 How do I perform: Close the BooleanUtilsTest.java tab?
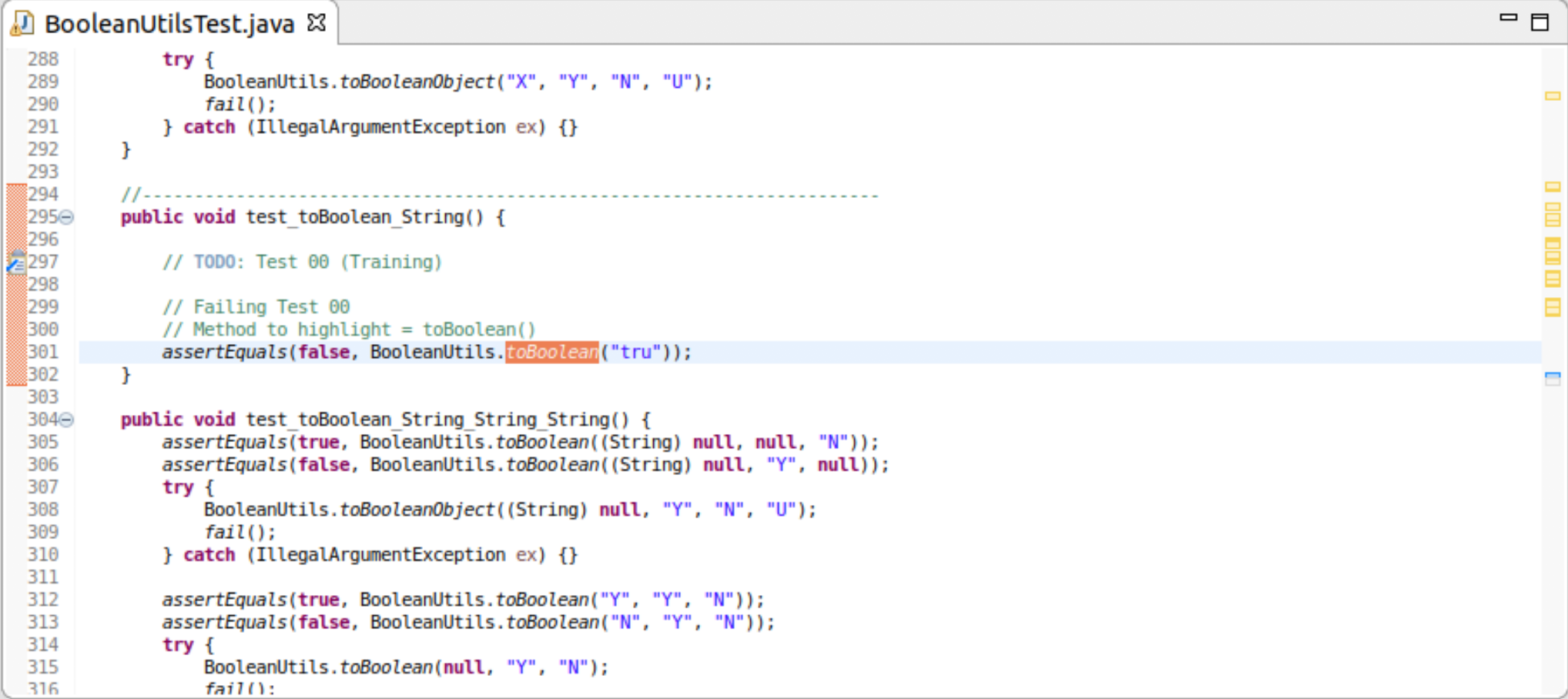click(x=316, y=23)
